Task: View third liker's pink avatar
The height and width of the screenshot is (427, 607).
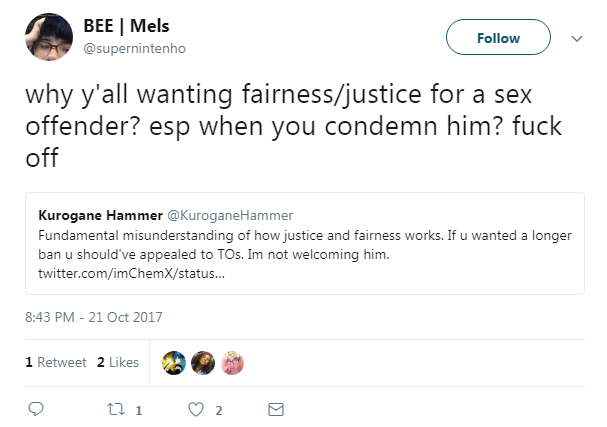Action: 232,363
